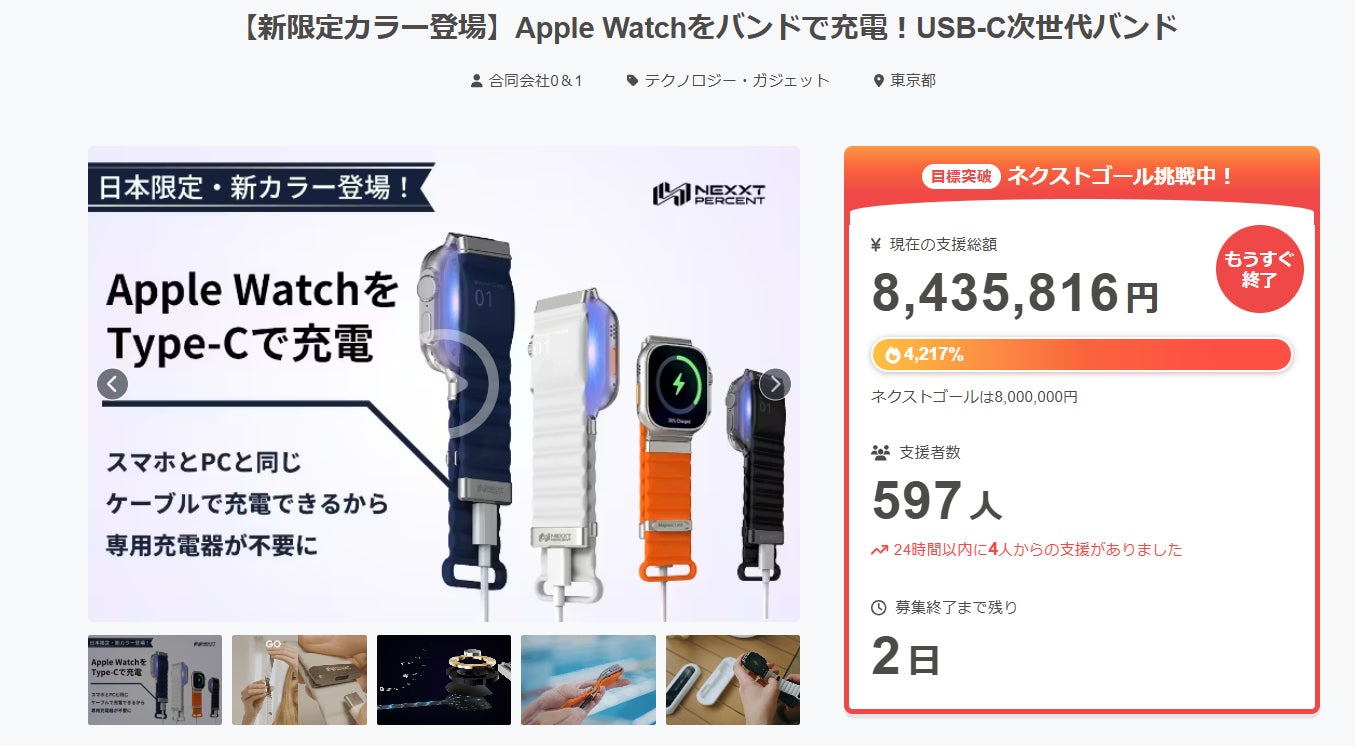Screen dimensions: 1355x746
Task: Click the clock icon by 募集終了まで残り
Action: (x=879, y=607)
